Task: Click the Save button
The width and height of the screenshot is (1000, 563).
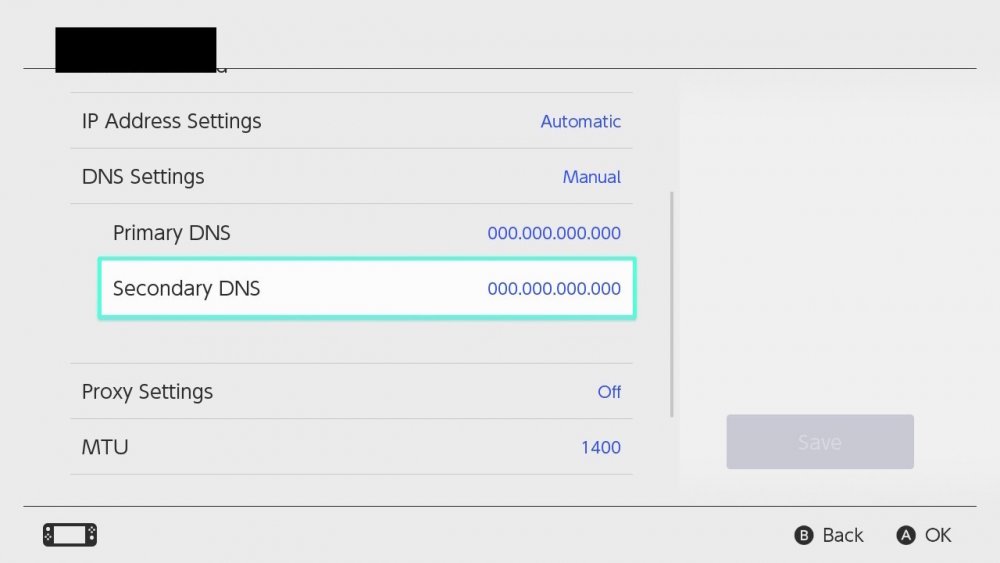Action: (x=820, y=442)
